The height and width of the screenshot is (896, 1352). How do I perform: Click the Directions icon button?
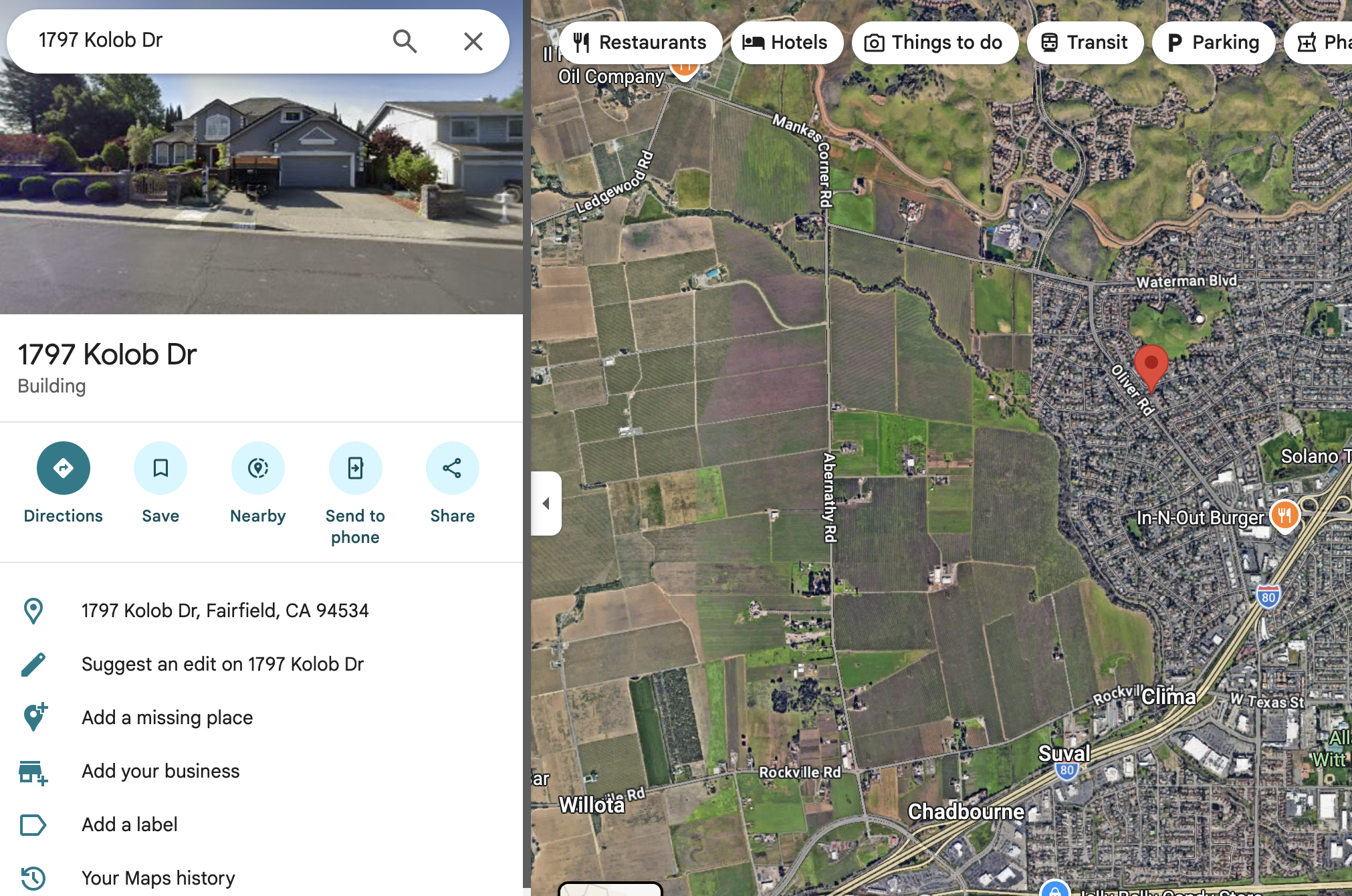pyautogui.click(x=64, y=468)
